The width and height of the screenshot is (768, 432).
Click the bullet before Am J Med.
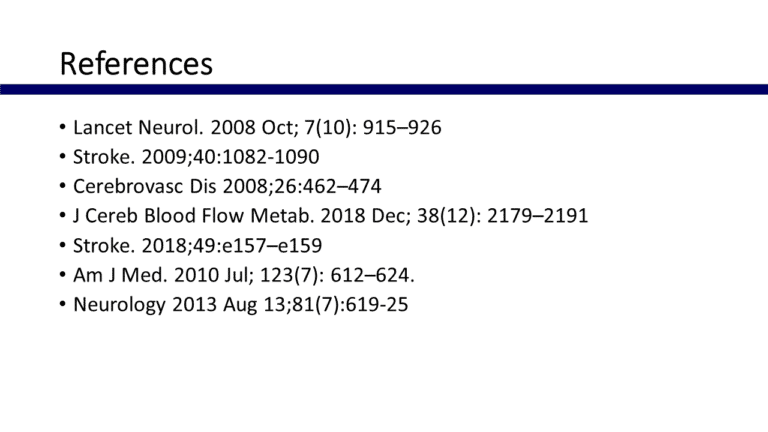pos(62,273)
